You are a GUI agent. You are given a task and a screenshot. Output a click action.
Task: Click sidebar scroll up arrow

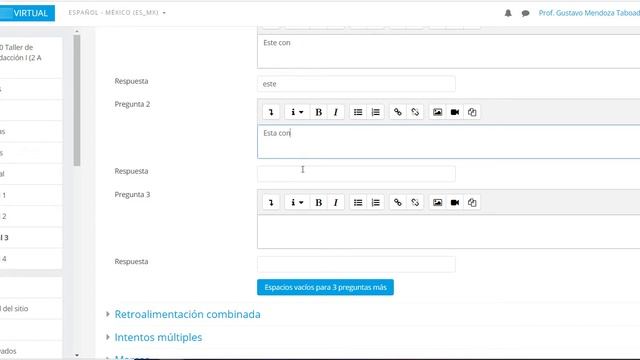coord(77,31)
